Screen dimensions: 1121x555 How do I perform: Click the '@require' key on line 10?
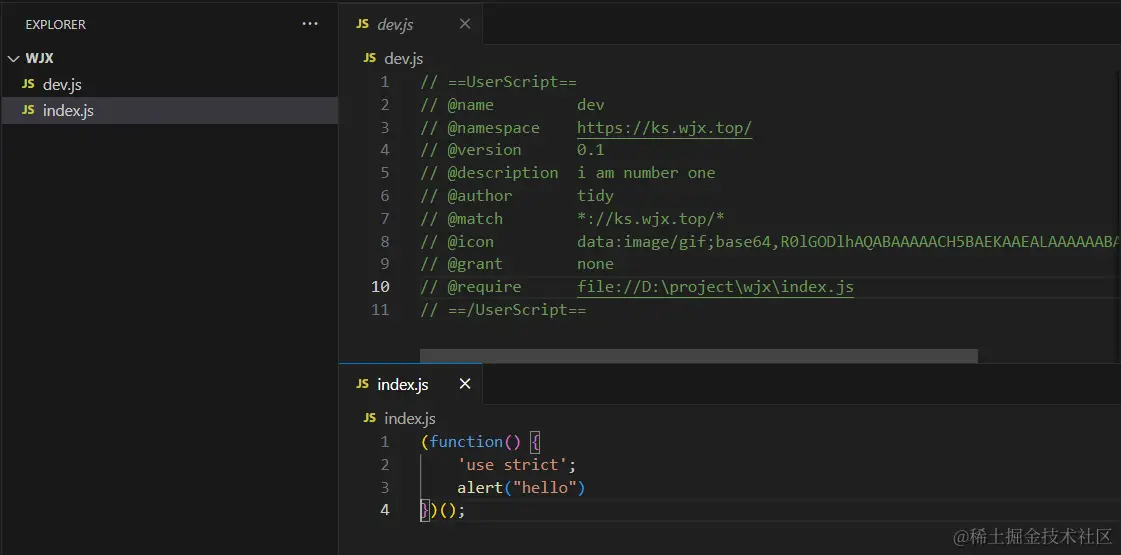pos(485,287)
